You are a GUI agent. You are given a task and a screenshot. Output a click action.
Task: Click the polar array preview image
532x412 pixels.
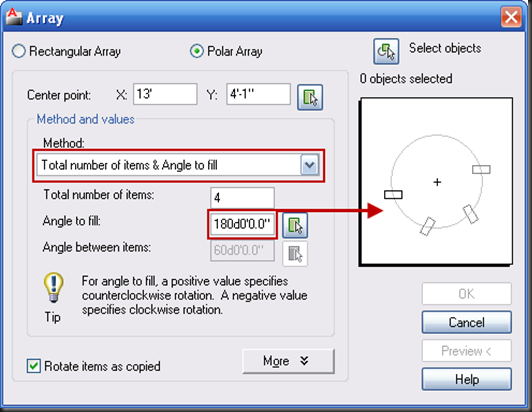436,182
